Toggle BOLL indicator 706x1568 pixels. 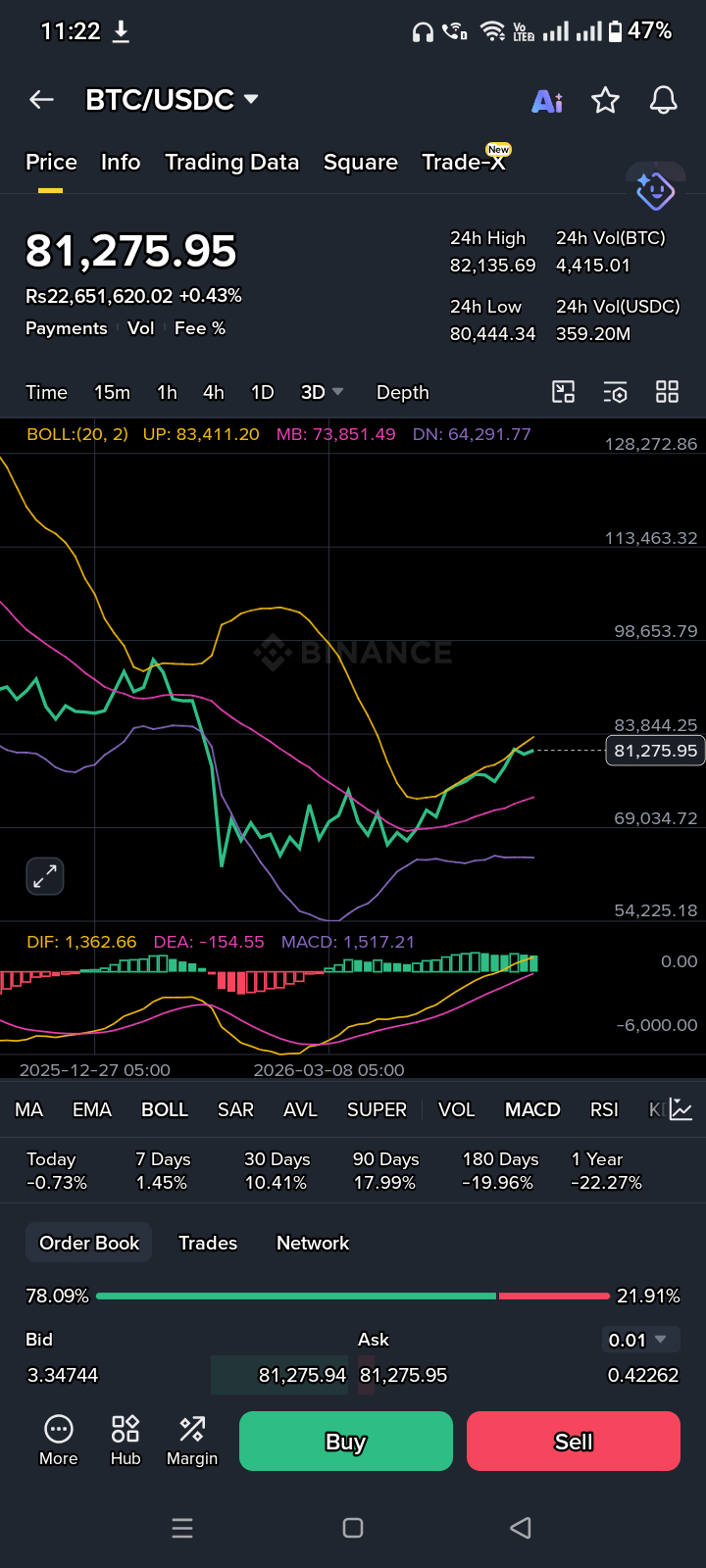[x=165, y=1109]
